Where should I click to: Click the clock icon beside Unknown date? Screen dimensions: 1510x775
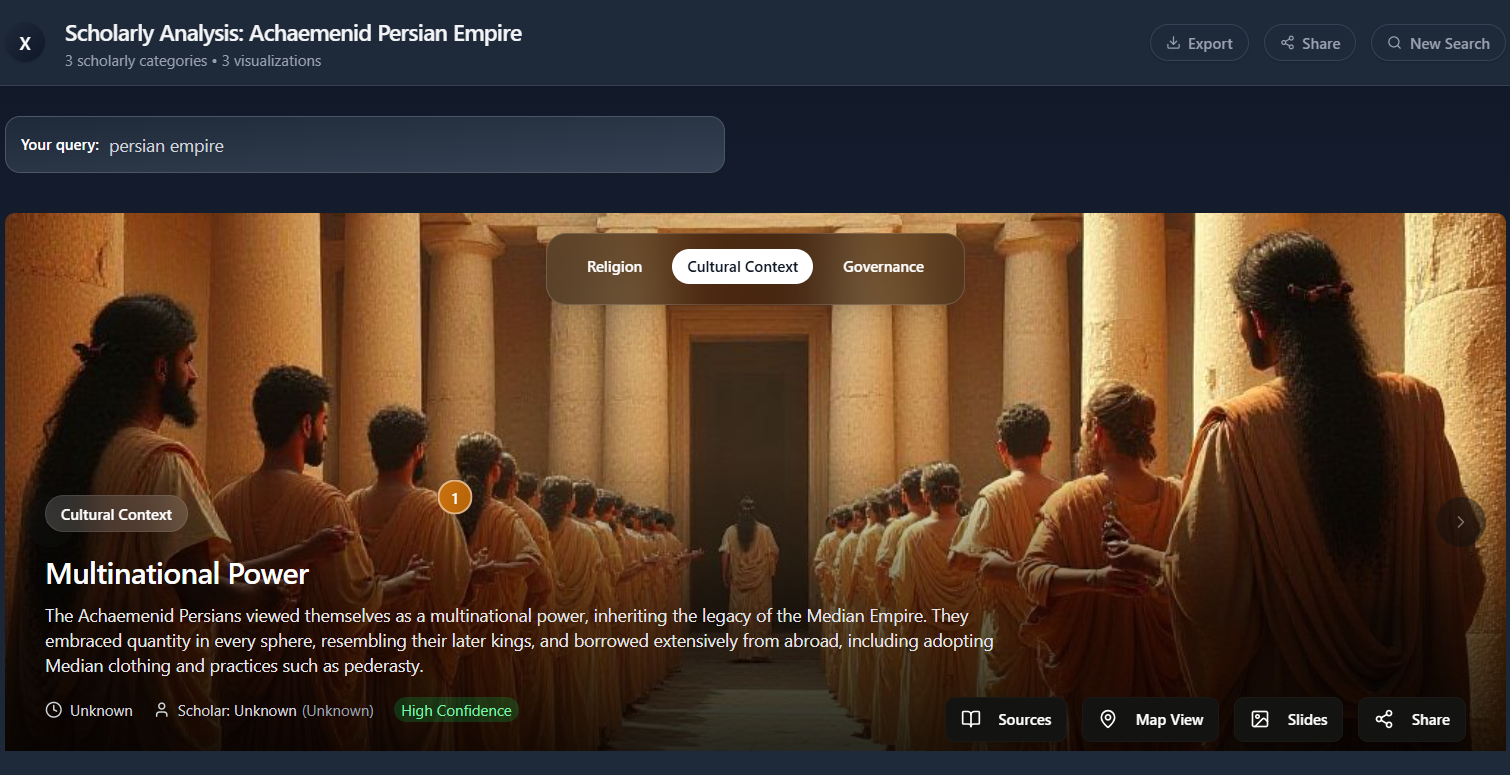click(54, 710)
